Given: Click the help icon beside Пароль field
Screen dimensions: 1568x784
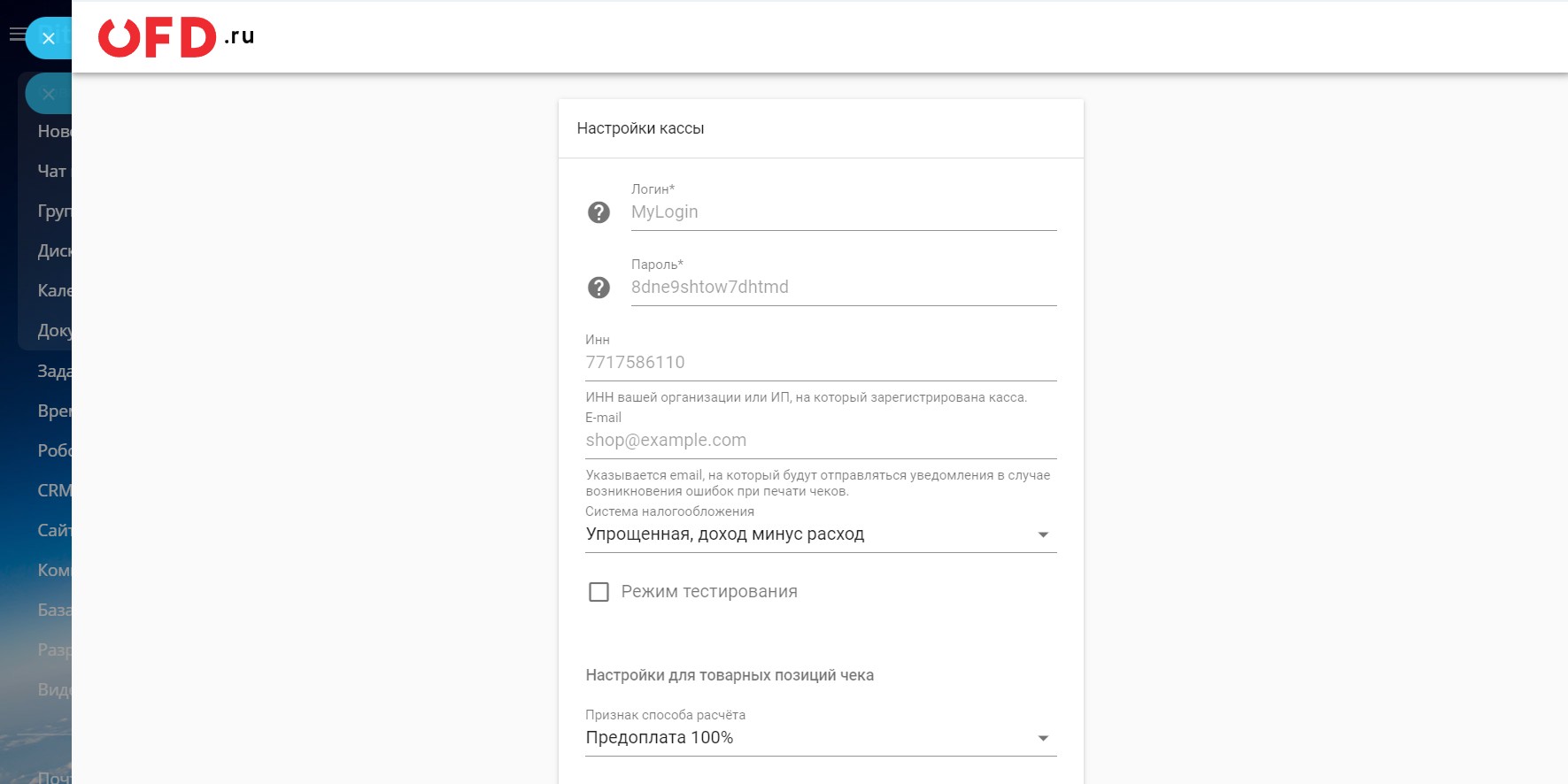Looking at the screenshot, I should coord(599,288).
